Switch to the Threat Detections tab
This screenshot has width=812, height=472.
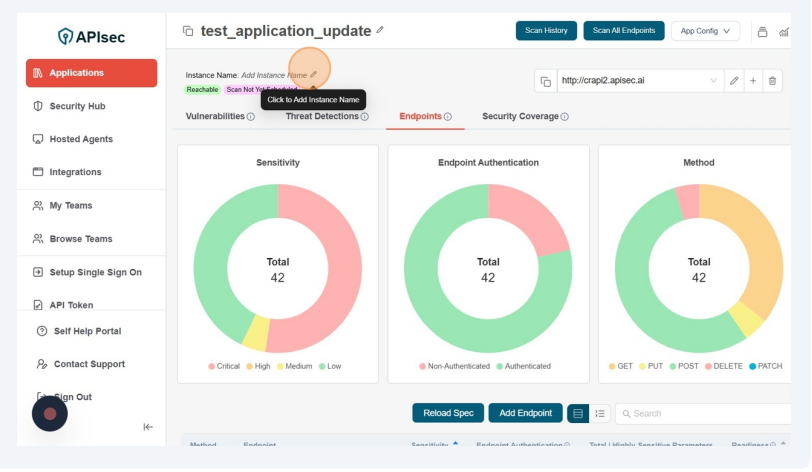[322, 117]
